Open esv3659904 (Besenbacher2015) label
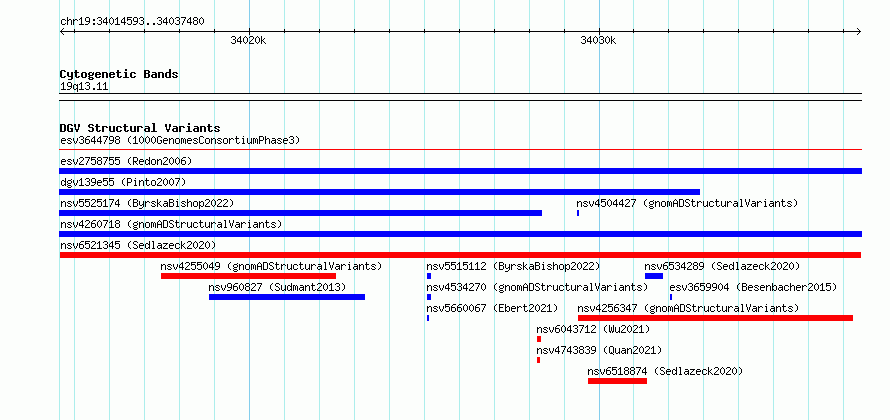Screen dimensions: 890x420 [x=753, y=287]
